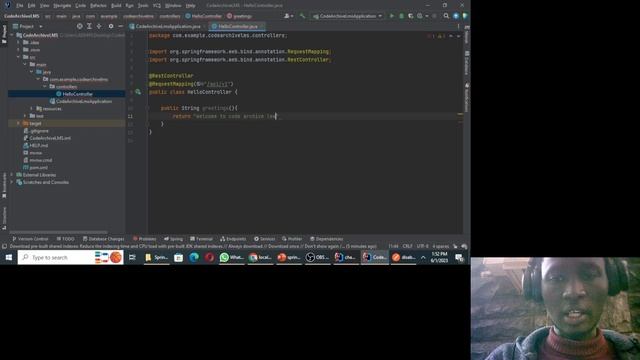Build project using the hammer icon
This screenshot has height=360, width=640.
click(302, 16)
